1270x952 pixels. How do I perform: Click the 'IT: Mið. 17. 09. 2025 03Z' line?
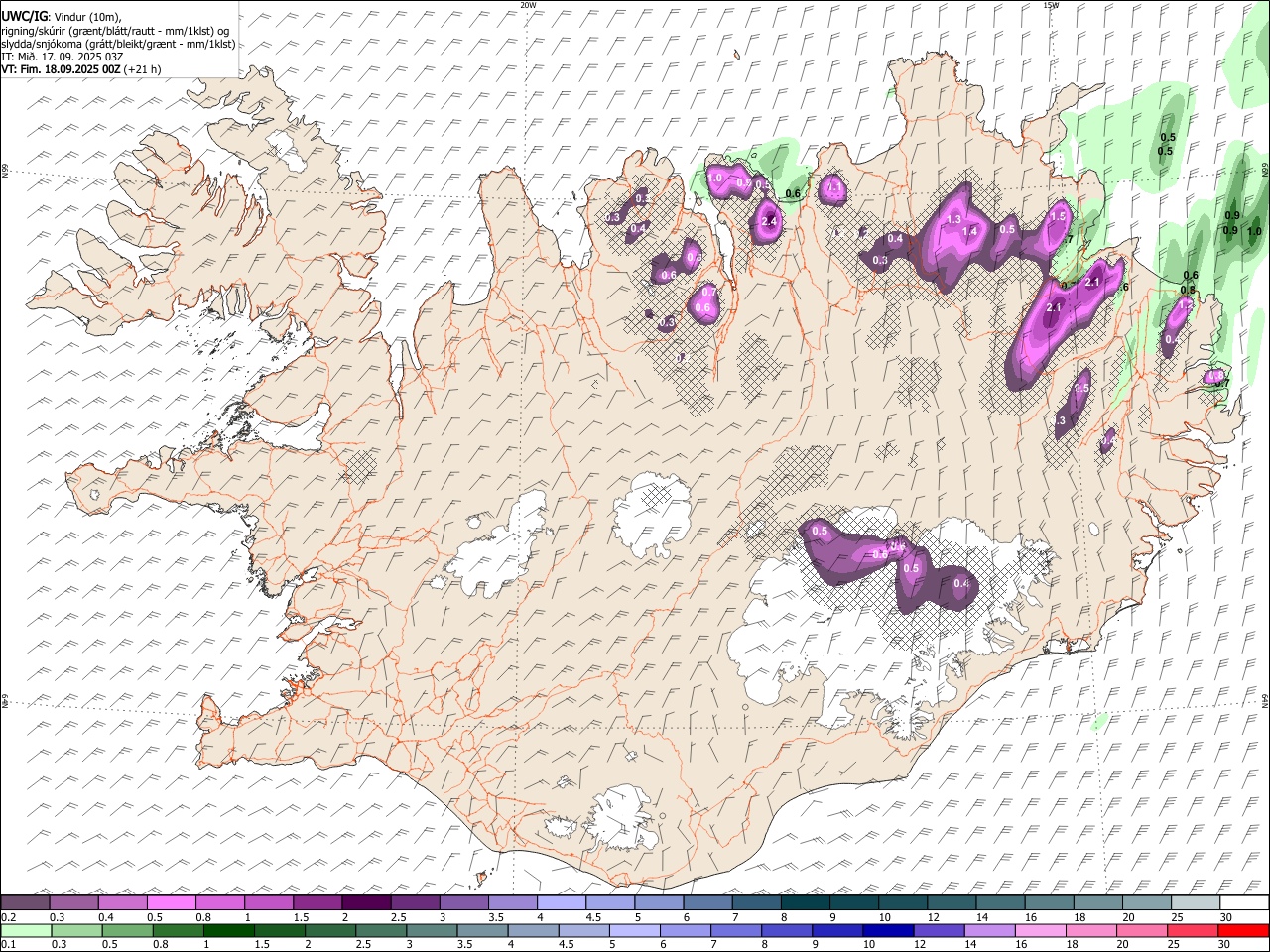[63, 57]
